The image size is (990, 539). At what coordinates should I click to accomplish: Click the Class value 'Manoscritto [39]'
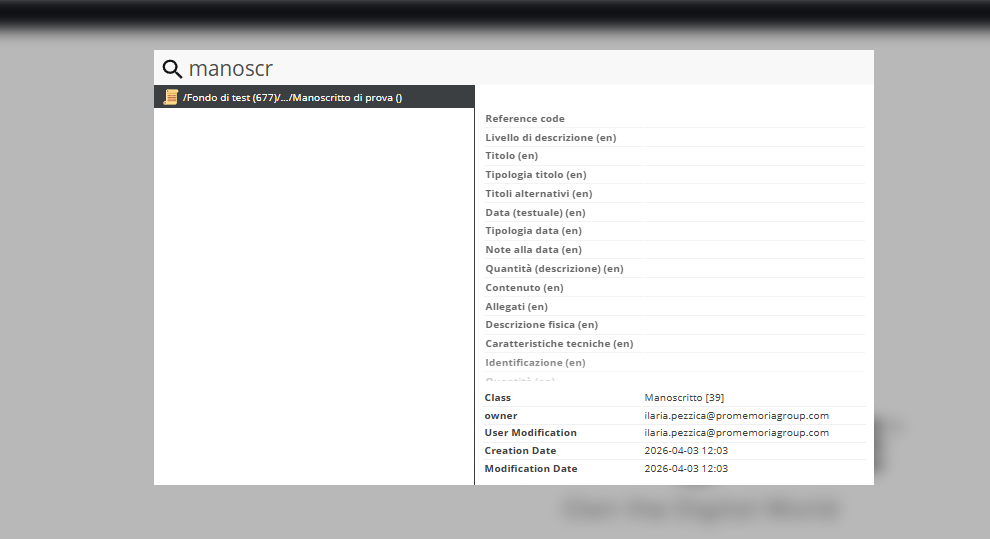tap(677, 398)
